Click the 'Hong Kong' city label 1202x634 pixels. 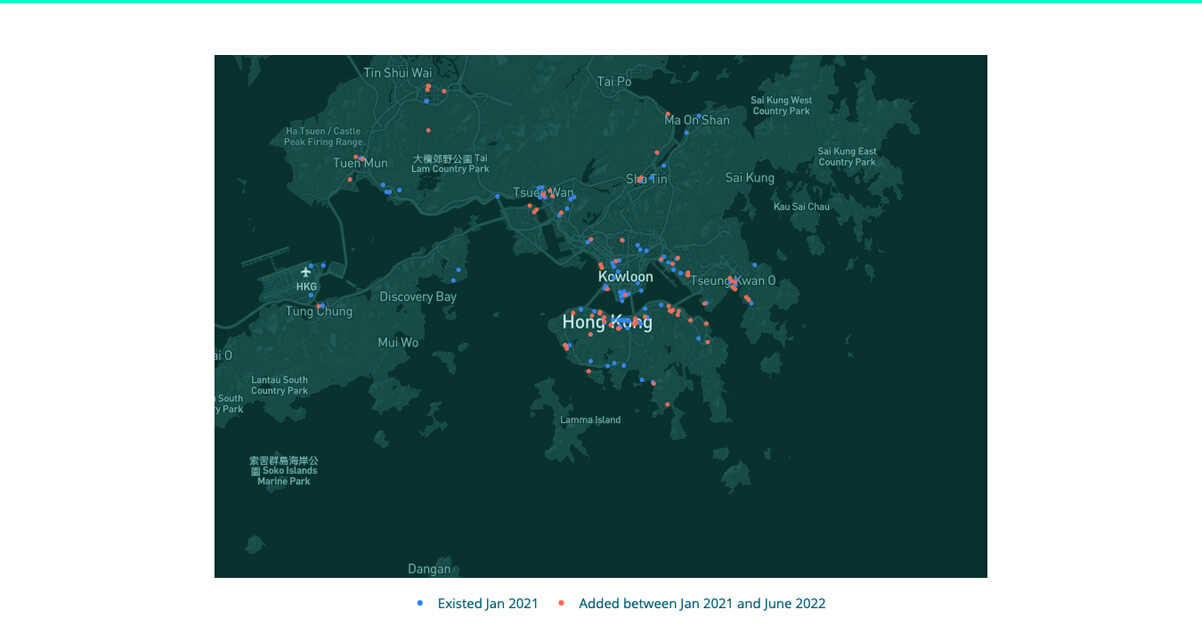tap(606, 322)
